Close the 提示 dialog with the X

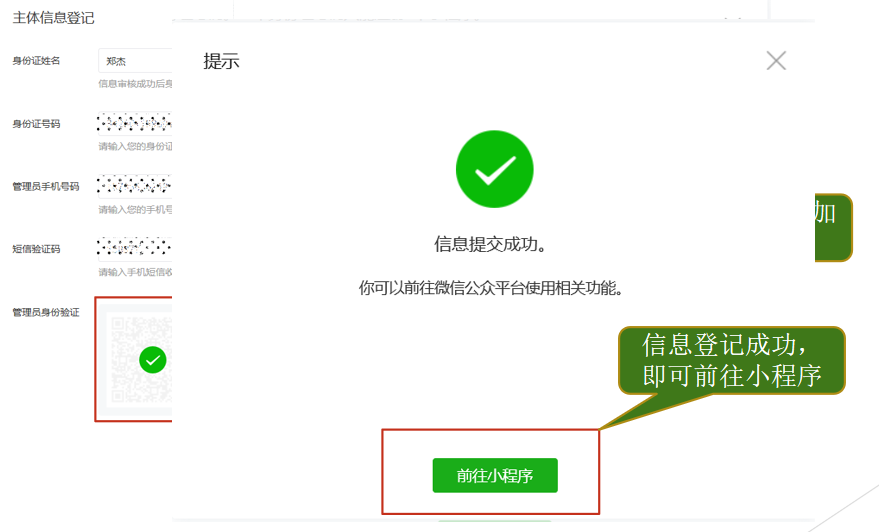(776, 61)
